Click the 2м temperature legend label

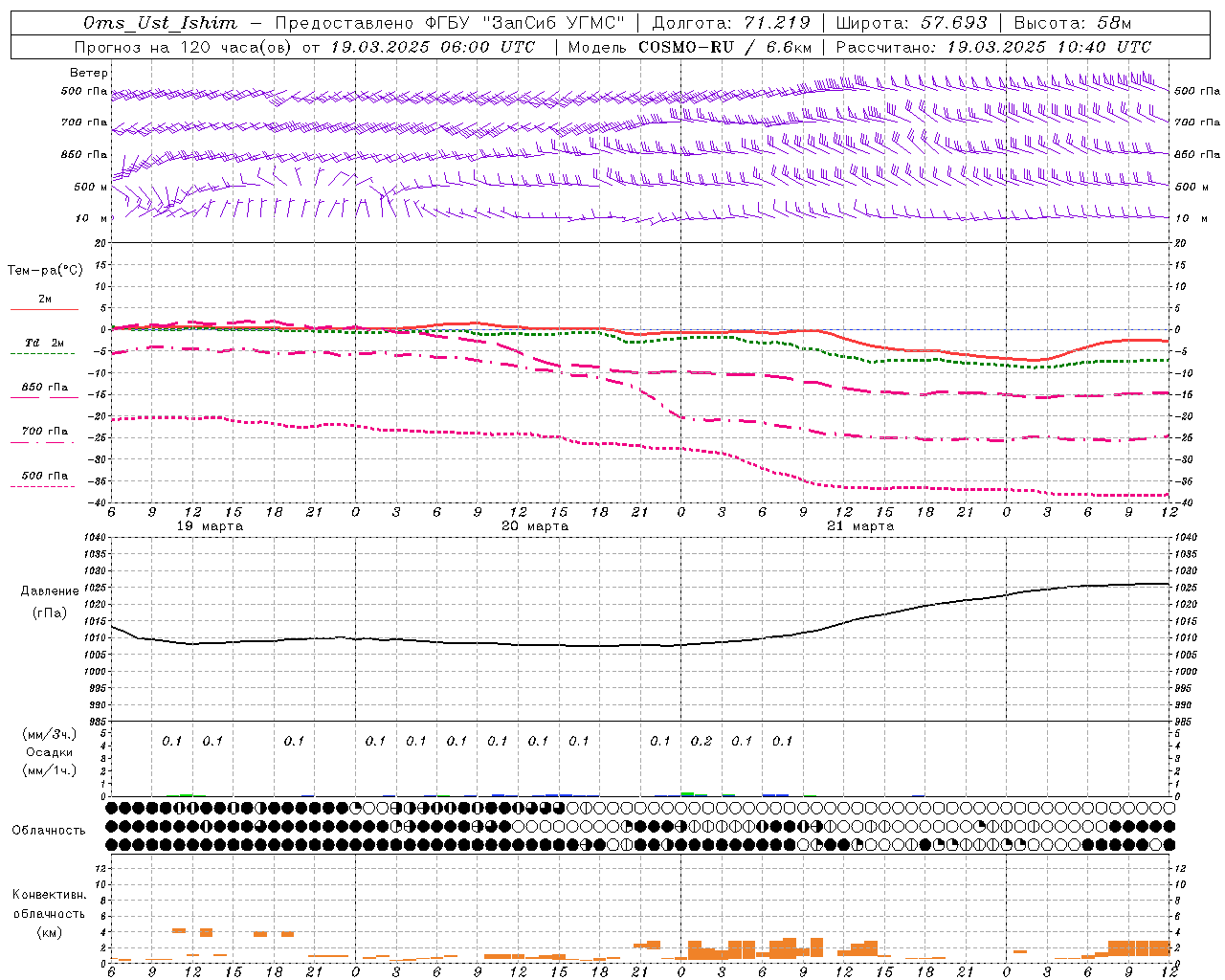click(x=45, y=300)
